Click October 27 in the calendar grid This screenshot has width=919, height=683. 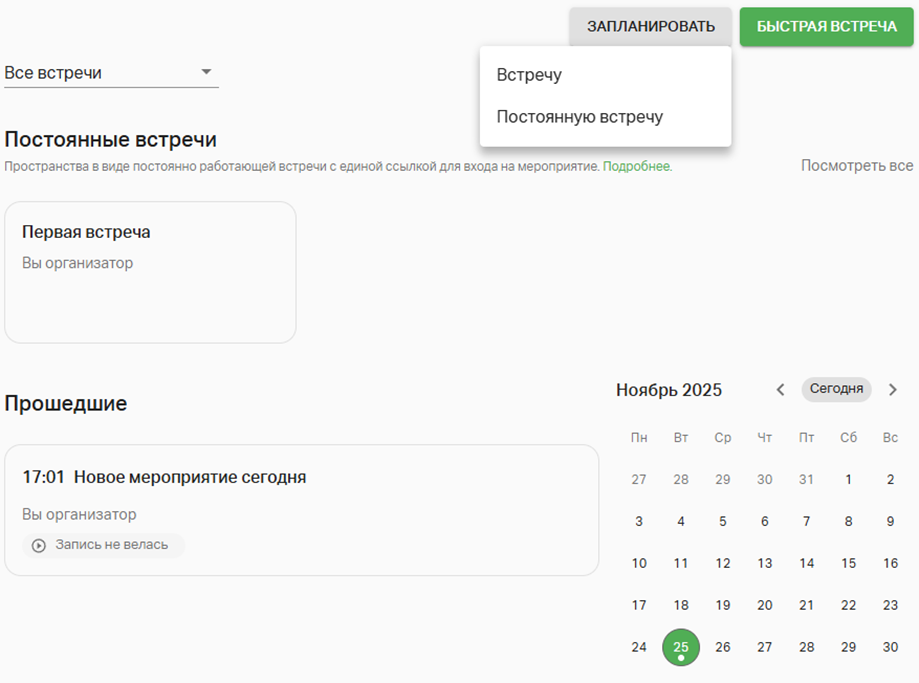point(639,479)
